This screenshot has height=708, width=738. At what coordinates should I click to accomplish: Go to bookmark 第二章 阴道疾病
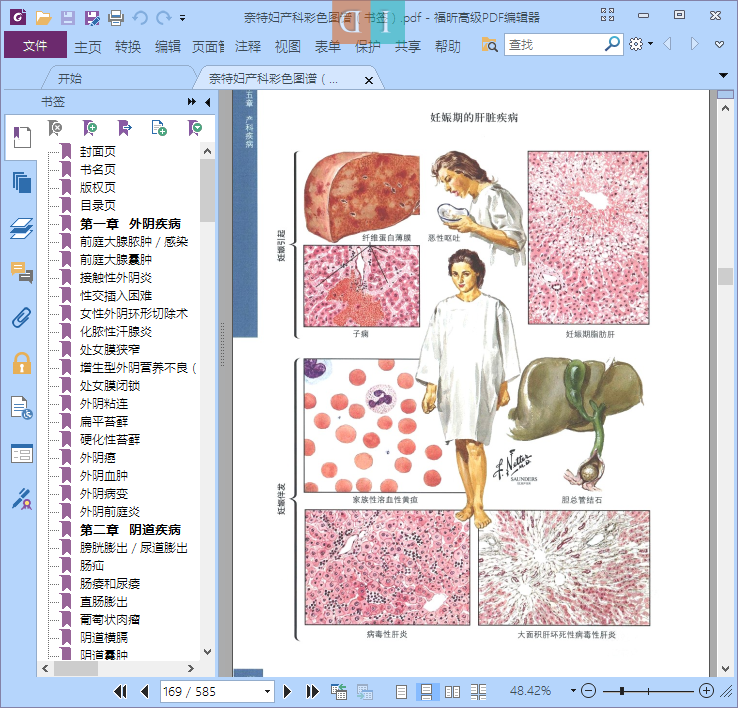pos(130,530)
